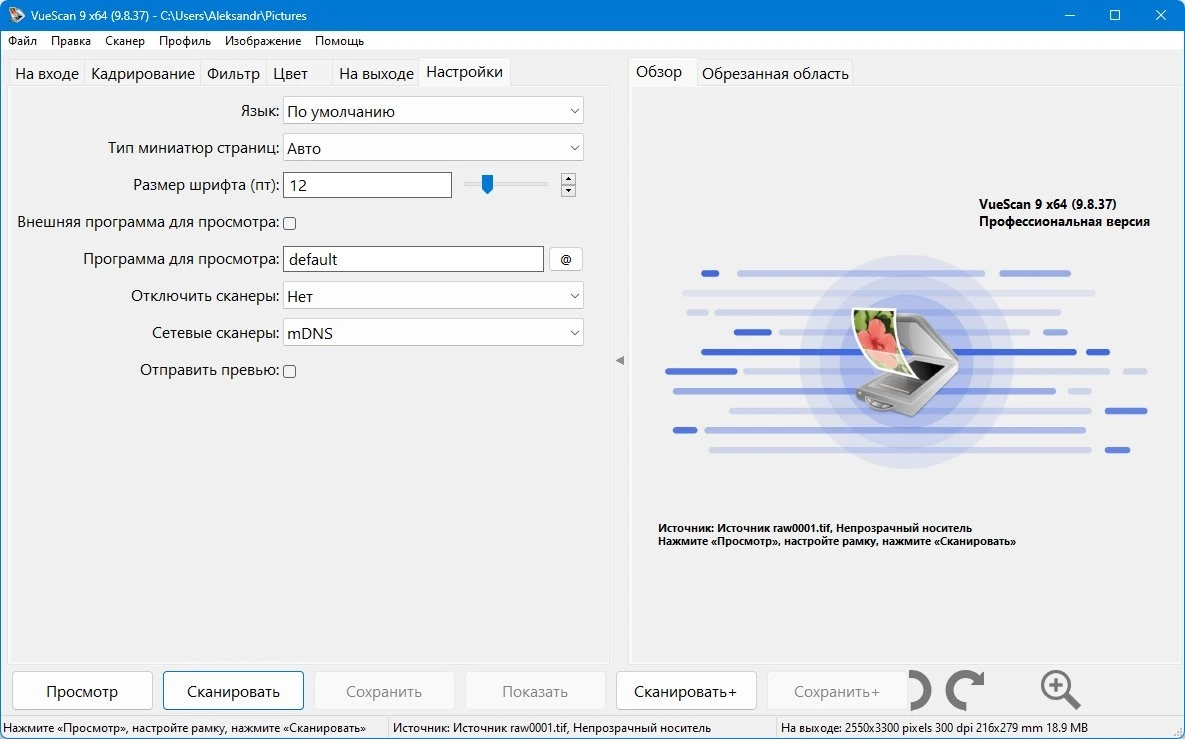Select the Настройки tab
Viewport: 1185px width, 739px height.
click(x=464, y=72)
